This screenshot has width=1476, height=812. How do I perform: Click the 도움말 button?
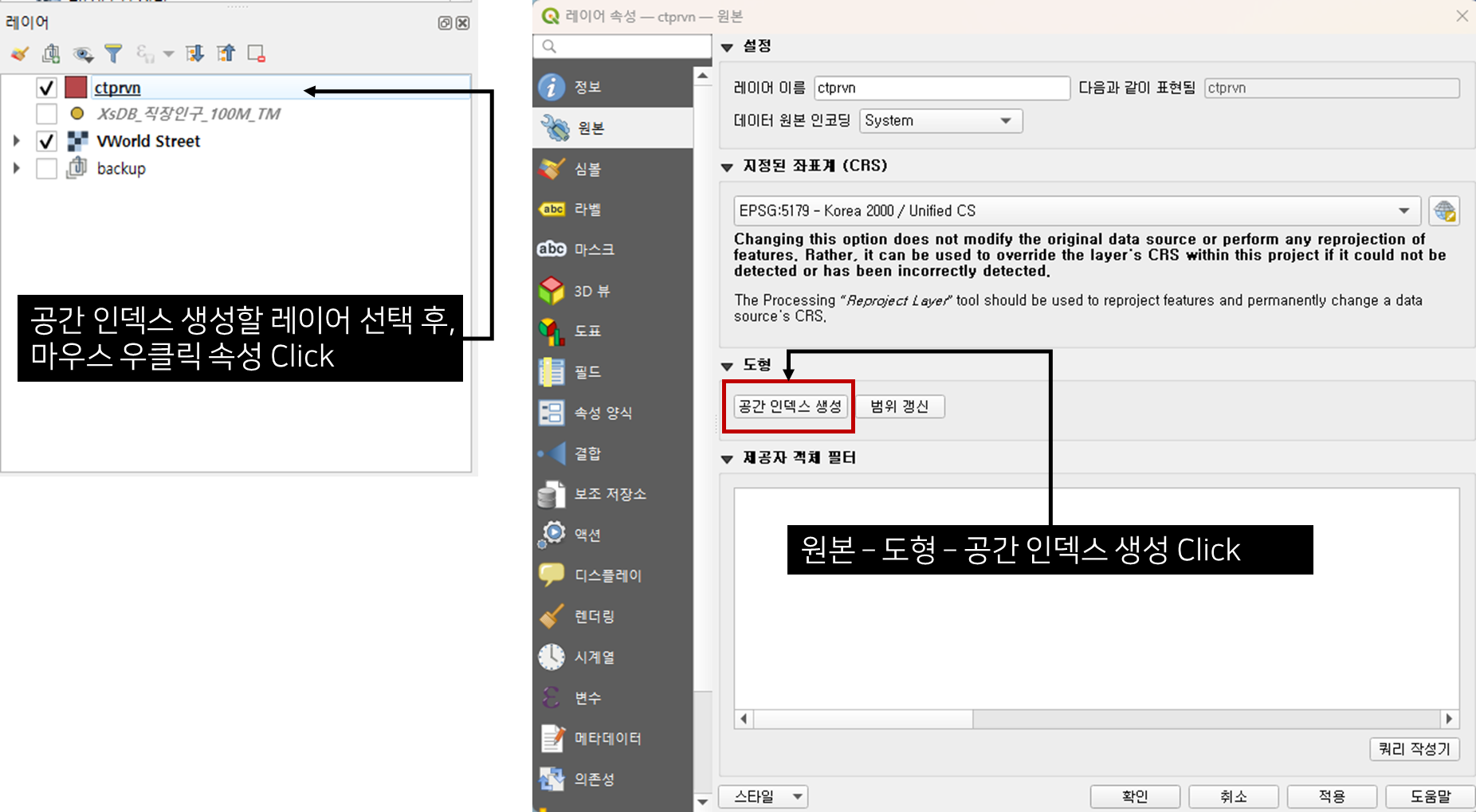tap(1431, 796)
